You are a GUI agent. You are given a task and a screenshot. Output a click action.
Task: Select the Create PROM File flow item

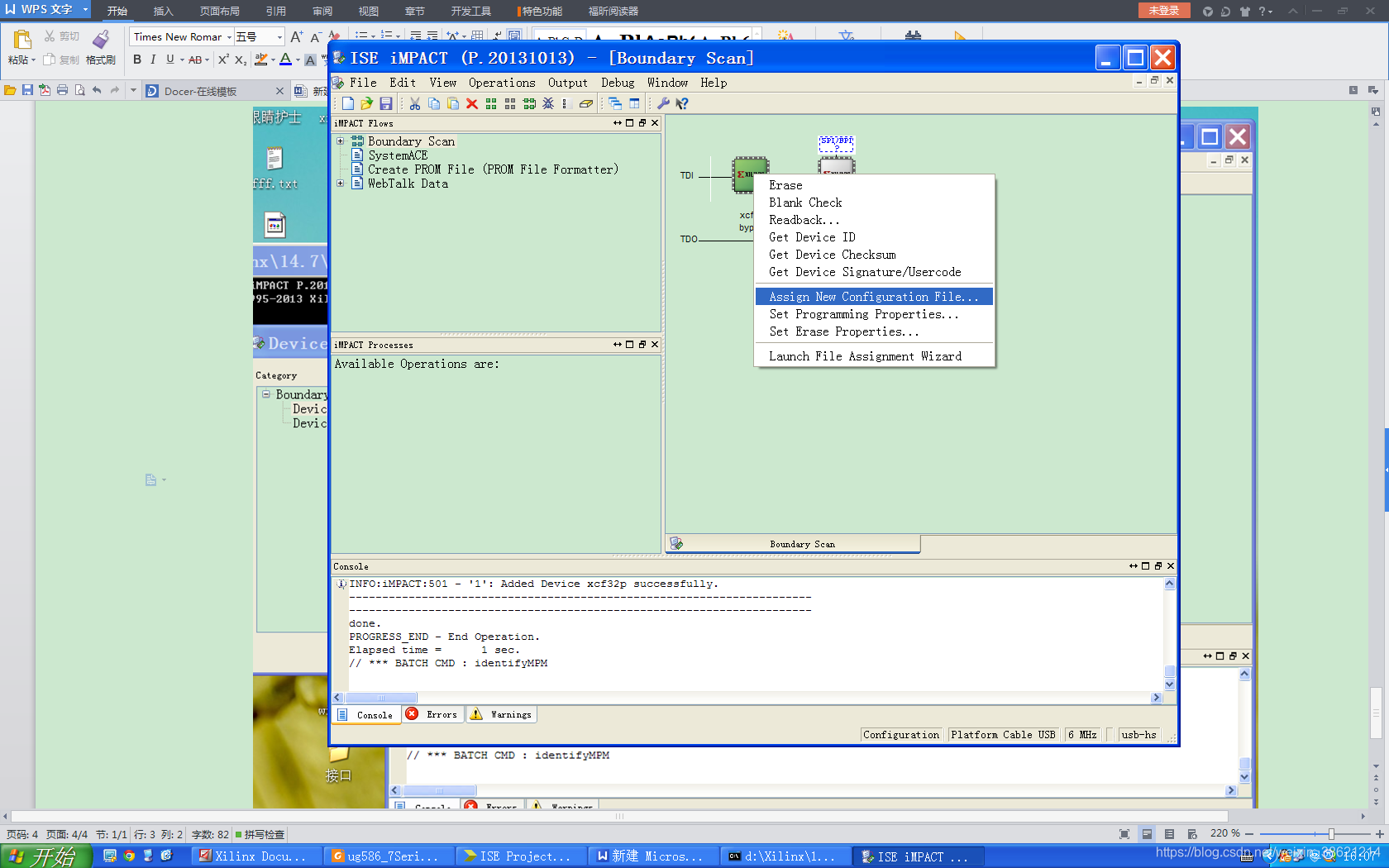tap(493, 169)
